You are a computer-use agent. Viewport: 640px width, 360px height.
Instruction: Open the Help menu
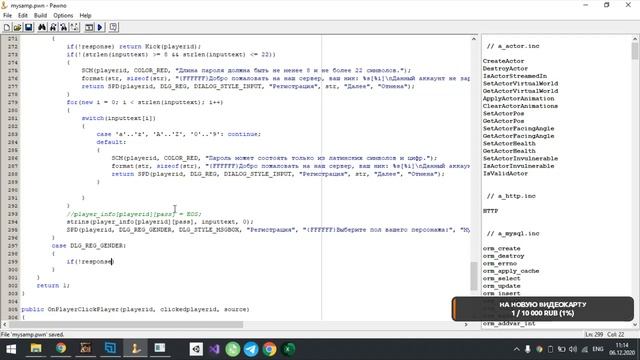(85, 16)
